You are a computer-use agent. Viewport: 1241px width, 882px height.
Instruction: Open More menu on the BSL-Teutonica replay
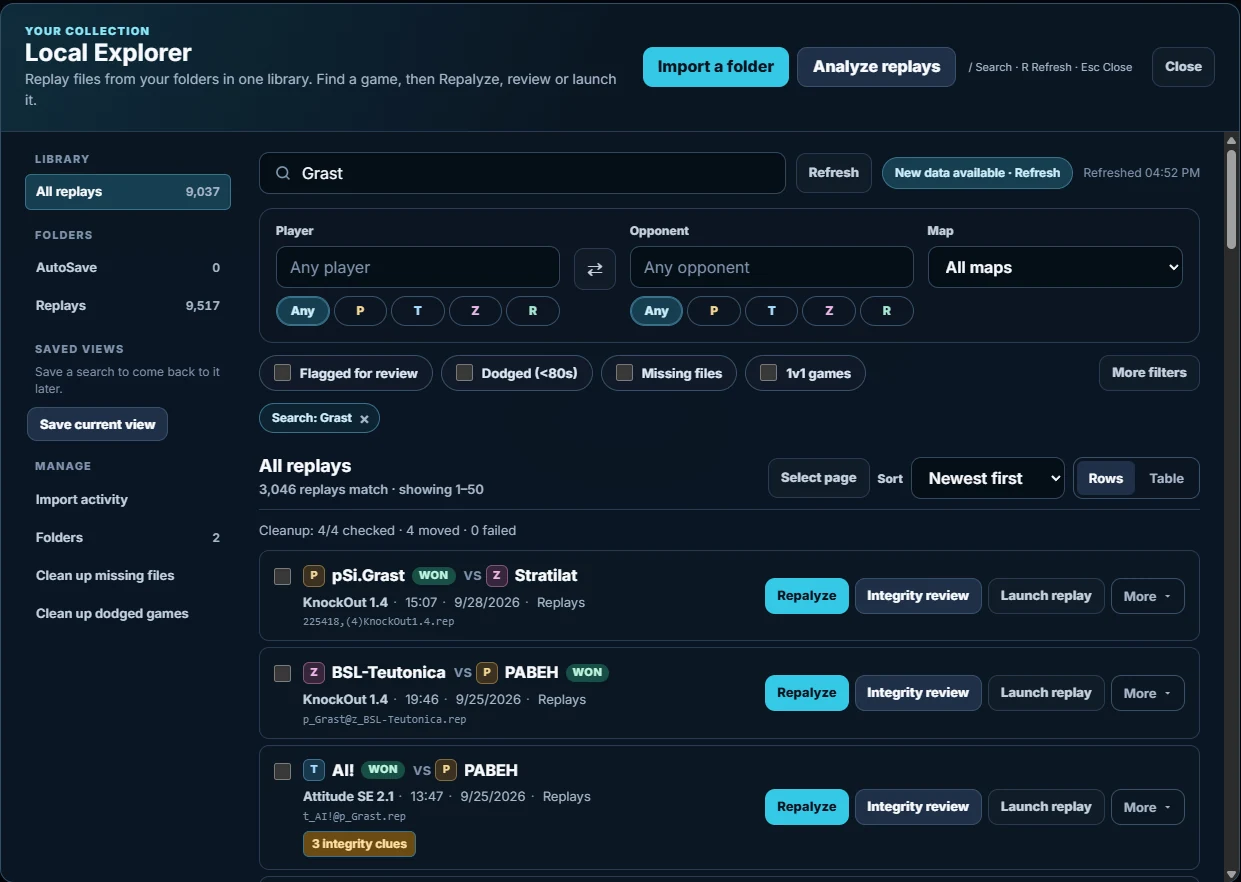pos(1148,693)
